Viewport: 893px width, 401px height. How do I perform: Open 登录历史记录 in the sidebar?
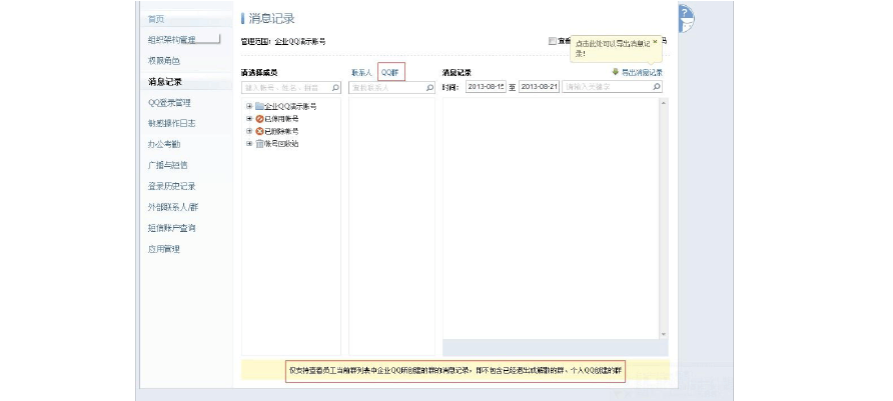tap(171, 186)
